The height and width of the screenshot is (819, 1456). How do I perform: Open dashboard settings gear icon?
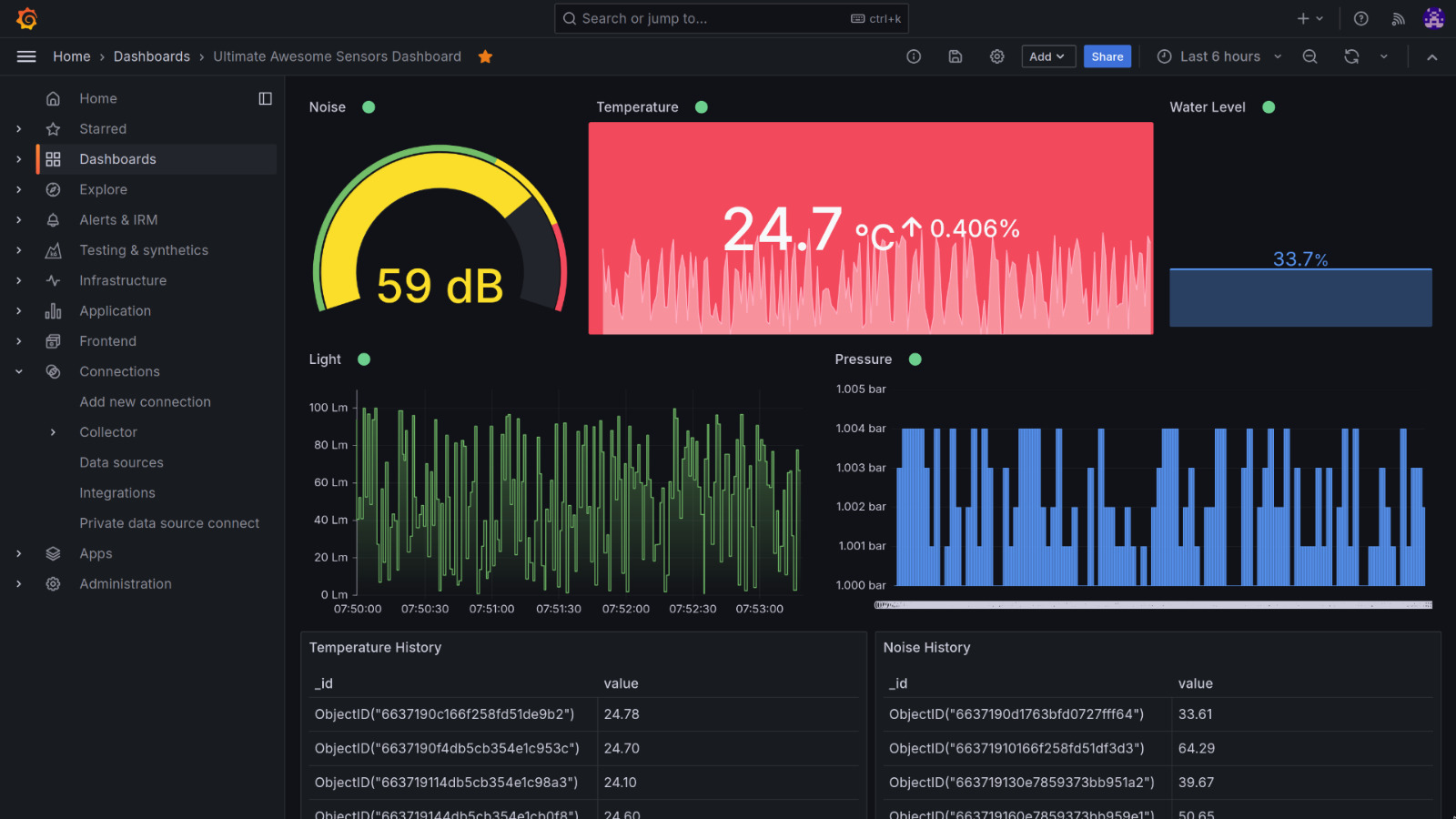(x=997, y=56)
